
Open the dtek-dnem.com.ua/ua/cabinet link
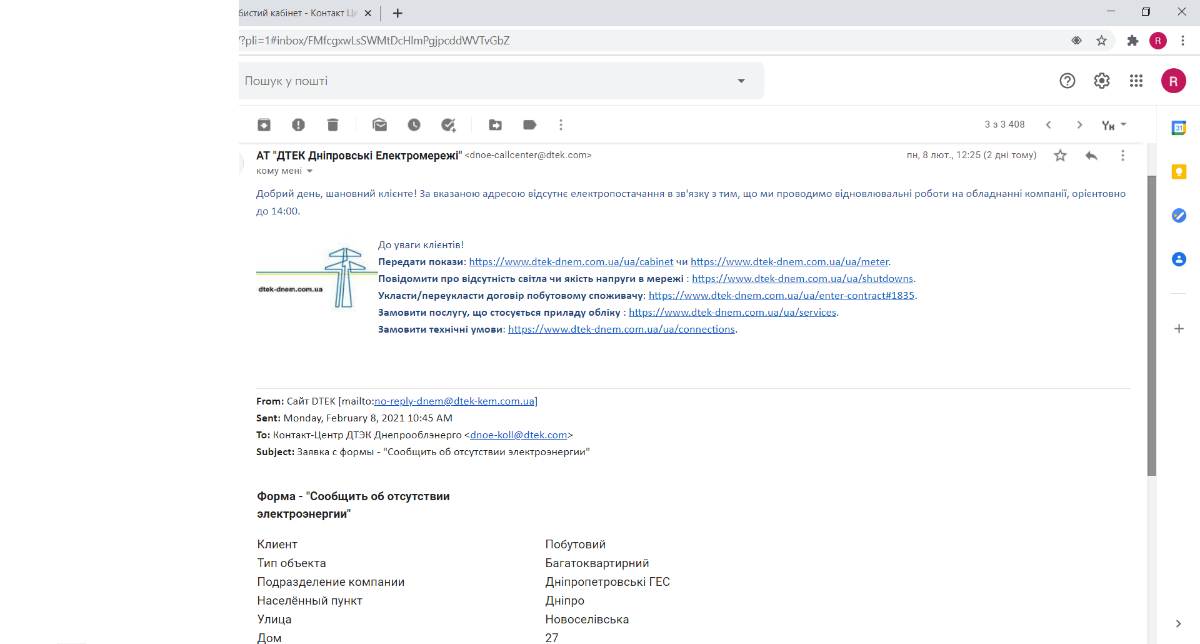click(571, 261)
